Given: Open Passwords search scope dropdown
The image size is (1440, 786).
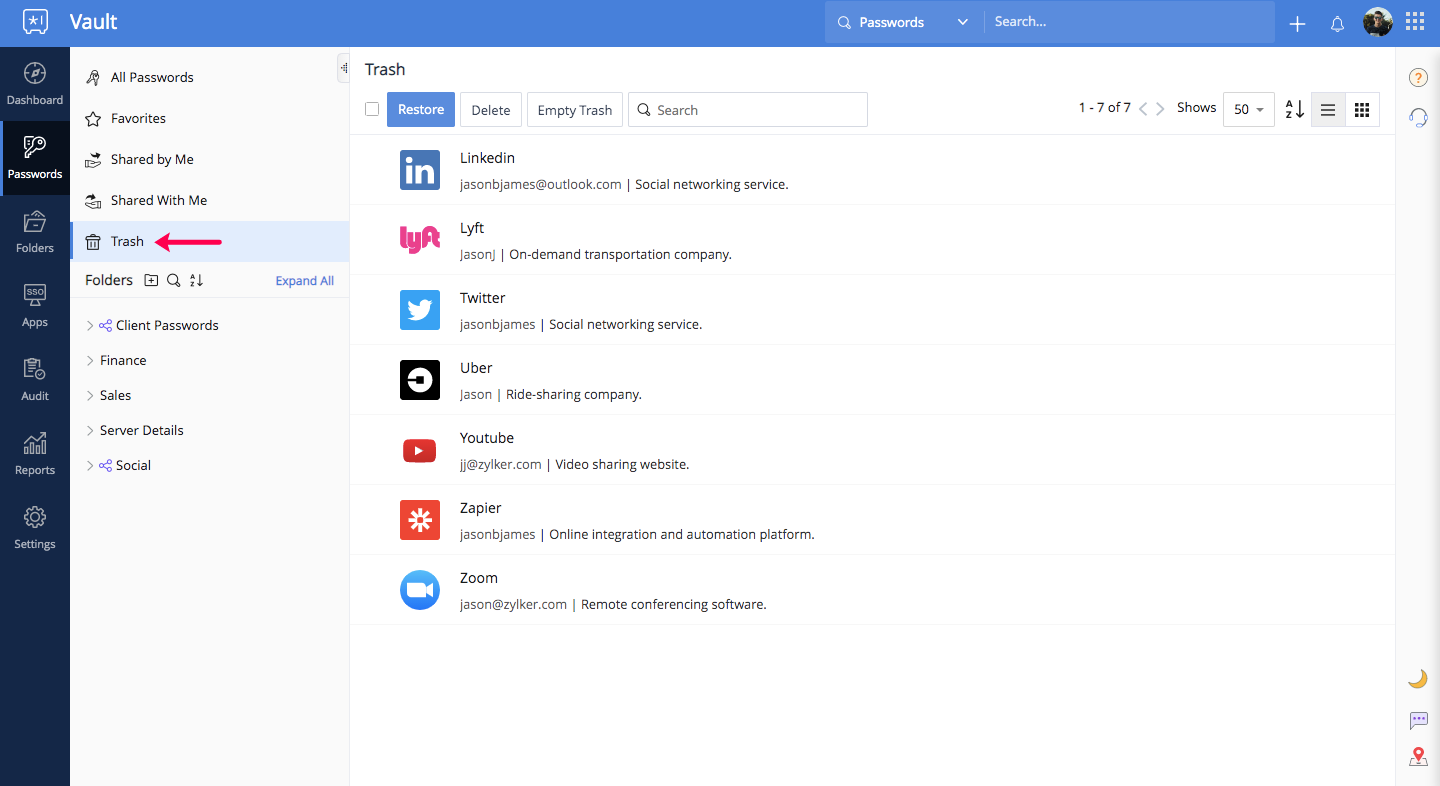Looking at the screenshot, I should point(903,22).
